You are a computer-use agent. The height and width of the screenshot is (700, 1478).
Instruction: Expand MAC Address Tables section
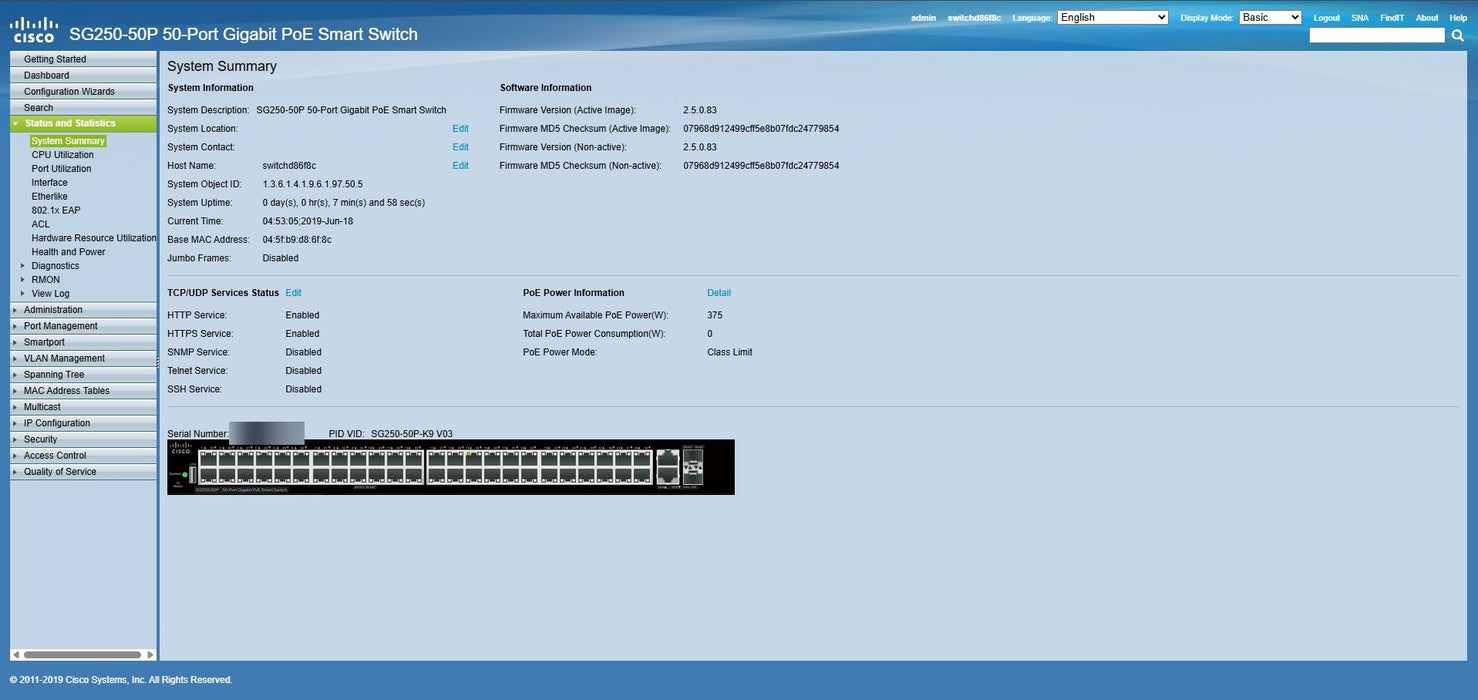point(83,391)
